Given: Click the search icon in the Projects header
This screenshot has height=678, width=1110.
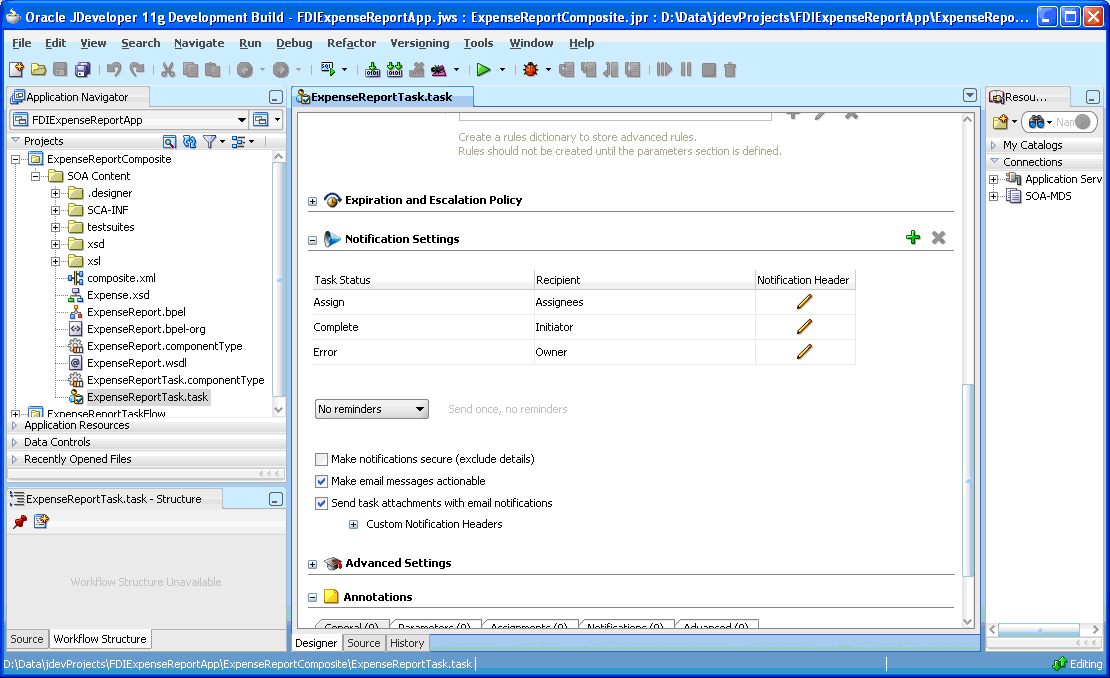Looking at the screenshot, I should tap(169, 142).
